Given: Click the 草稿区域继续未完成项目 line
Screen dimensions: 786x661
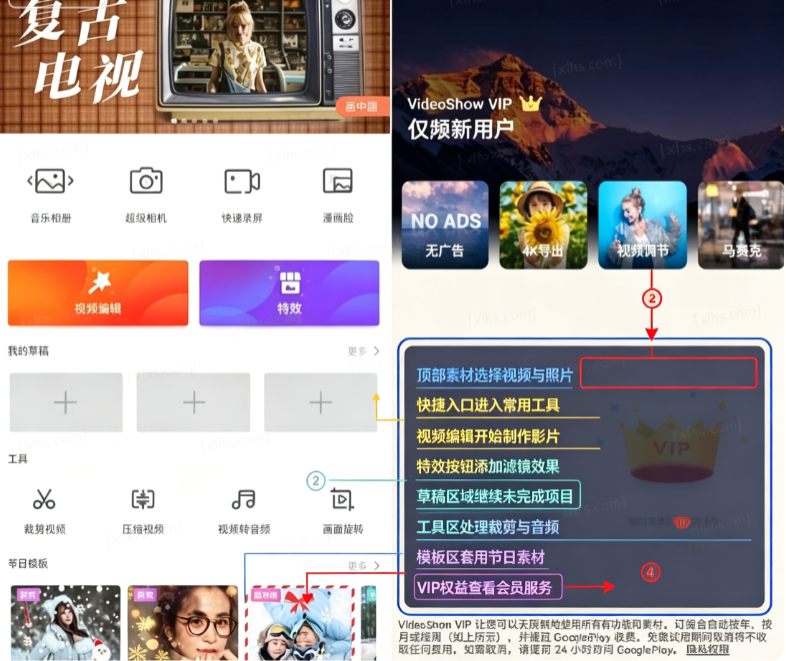Looking at the screenshot, I should (x=494, y=496).
